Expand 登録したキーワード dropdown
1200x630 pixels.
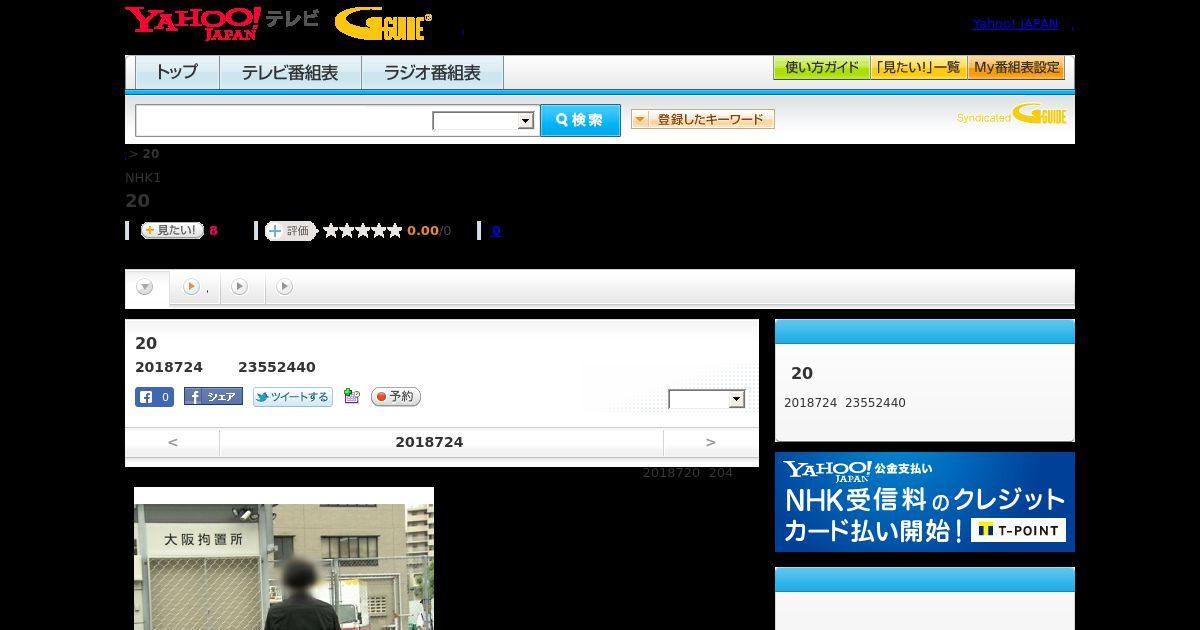point(702,119)
